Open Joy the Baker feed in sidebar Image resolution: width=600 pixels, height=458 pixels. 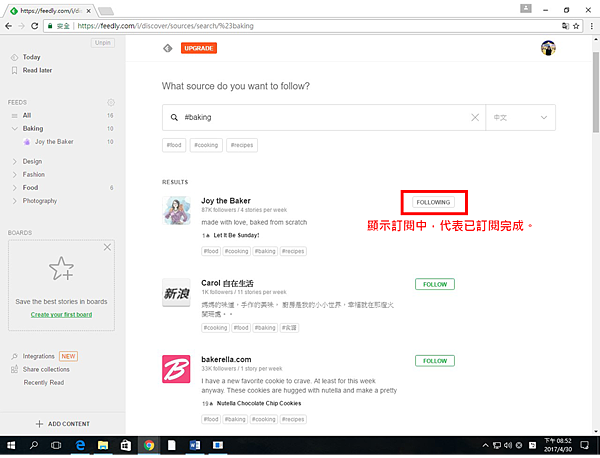[54, 142]
